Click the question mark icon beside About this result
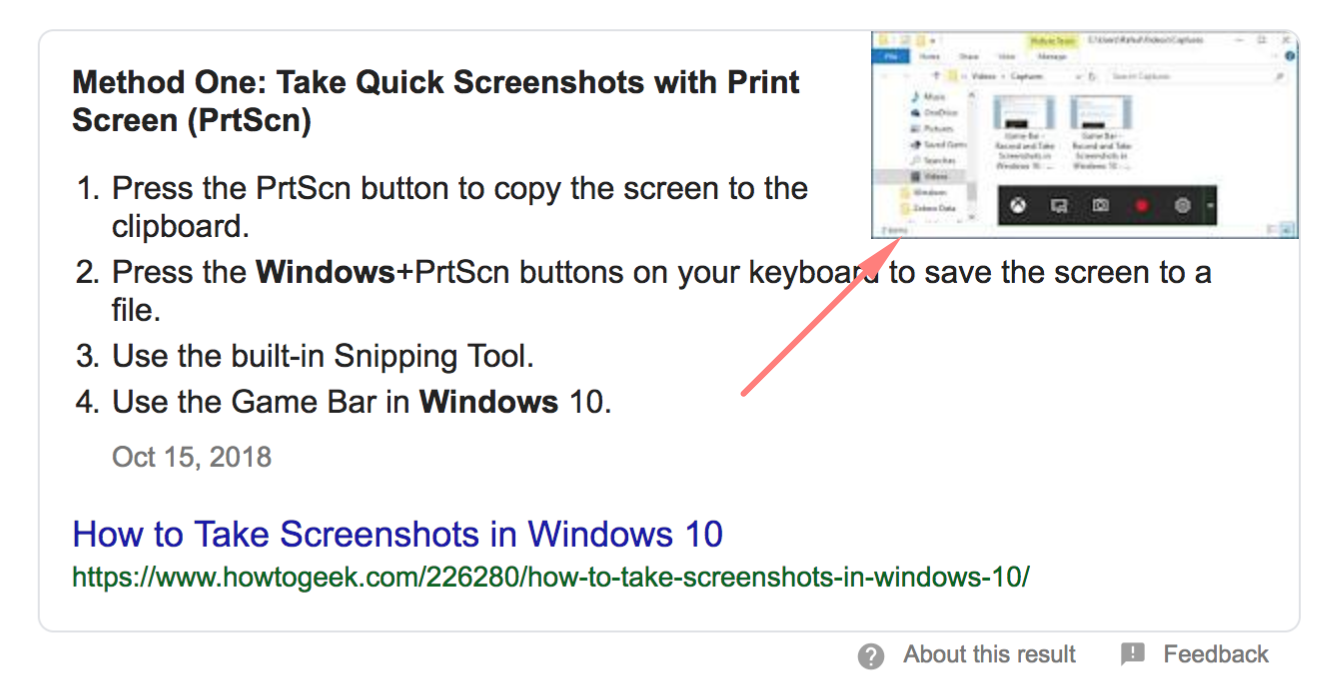 [871, 656]
